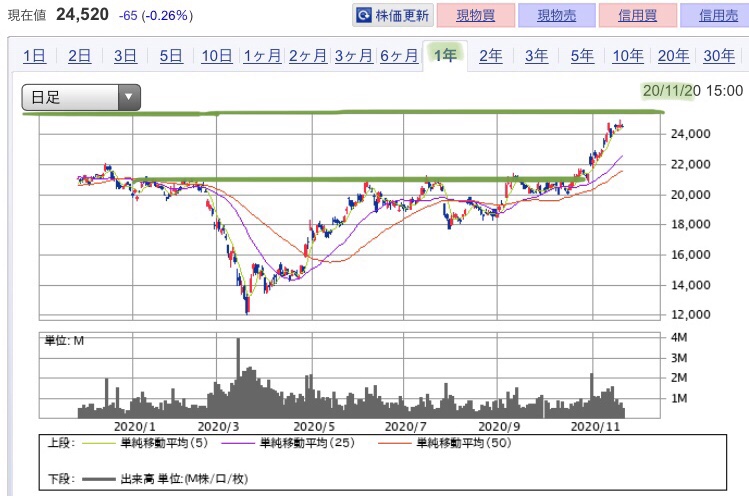The width and height of the screenshot is (749, 496).
Task: Show the 30年 chart range
Action: tap(719, 56)
